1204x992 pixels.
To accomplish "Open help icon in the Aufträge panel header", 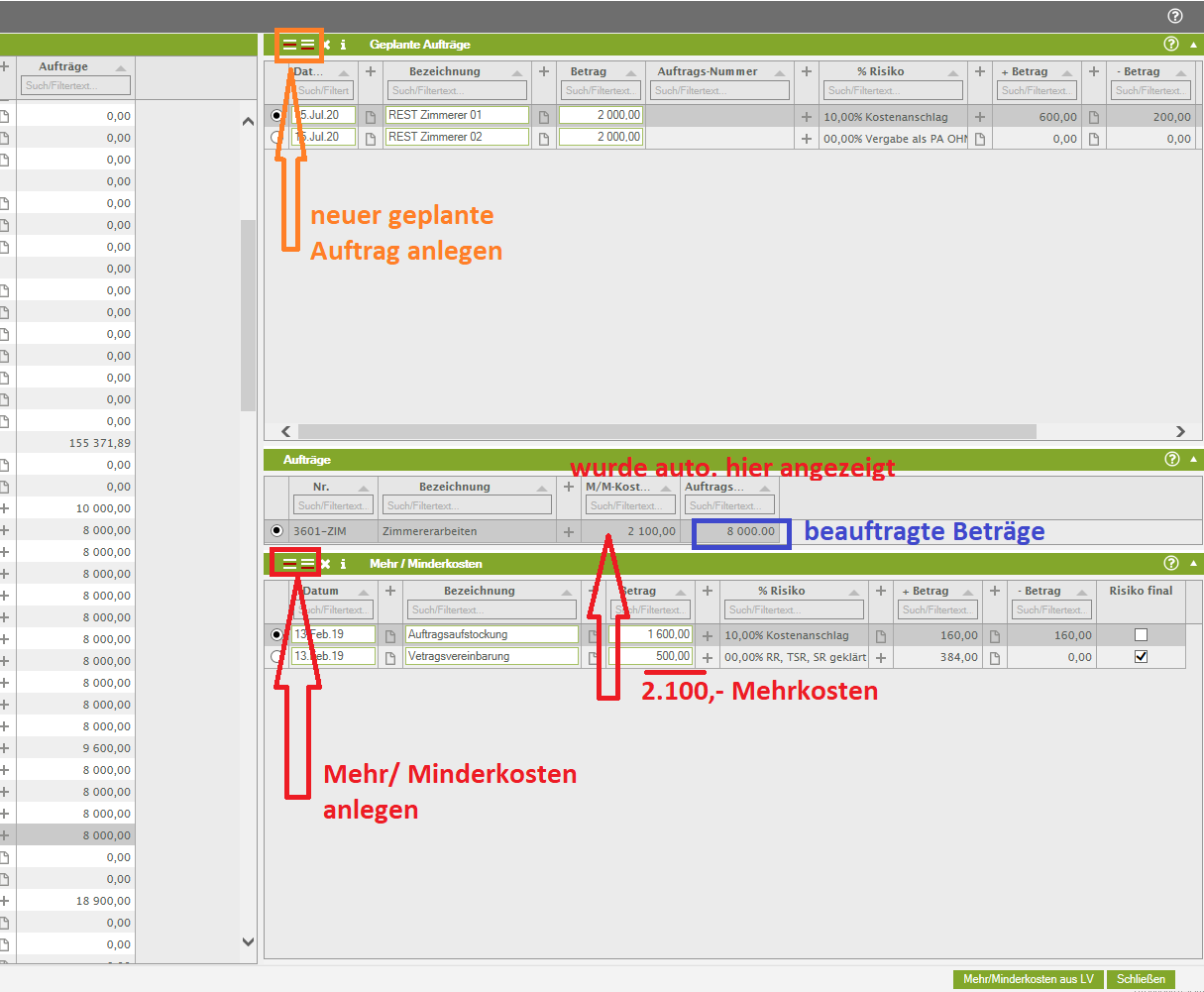I will (x=1172, y=459).
